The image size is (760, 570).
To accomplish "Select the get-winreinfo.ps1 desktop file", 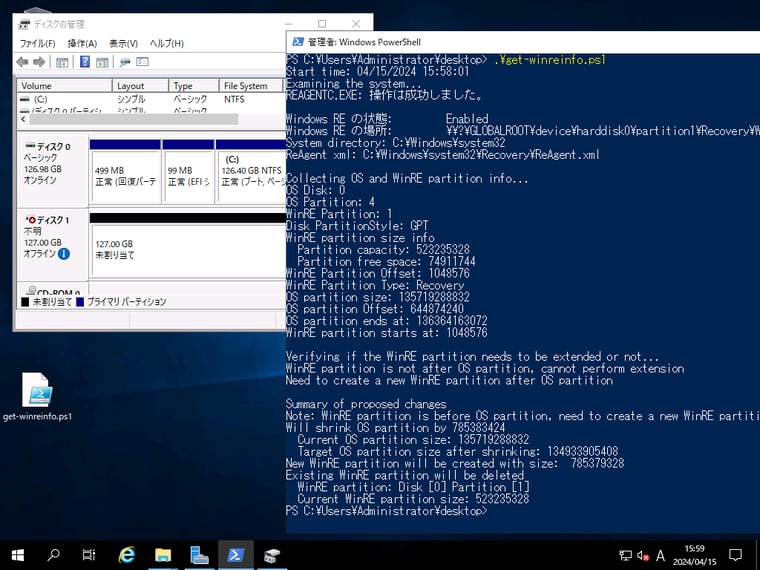I will [37, 396].
